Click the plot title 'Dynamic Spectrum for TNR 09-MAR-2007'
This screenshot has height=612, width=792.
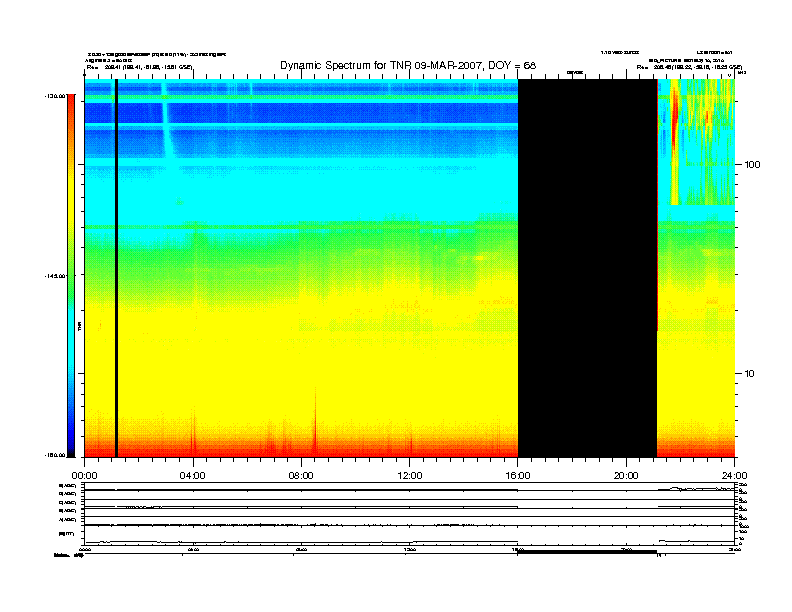(x=408, y=65)
